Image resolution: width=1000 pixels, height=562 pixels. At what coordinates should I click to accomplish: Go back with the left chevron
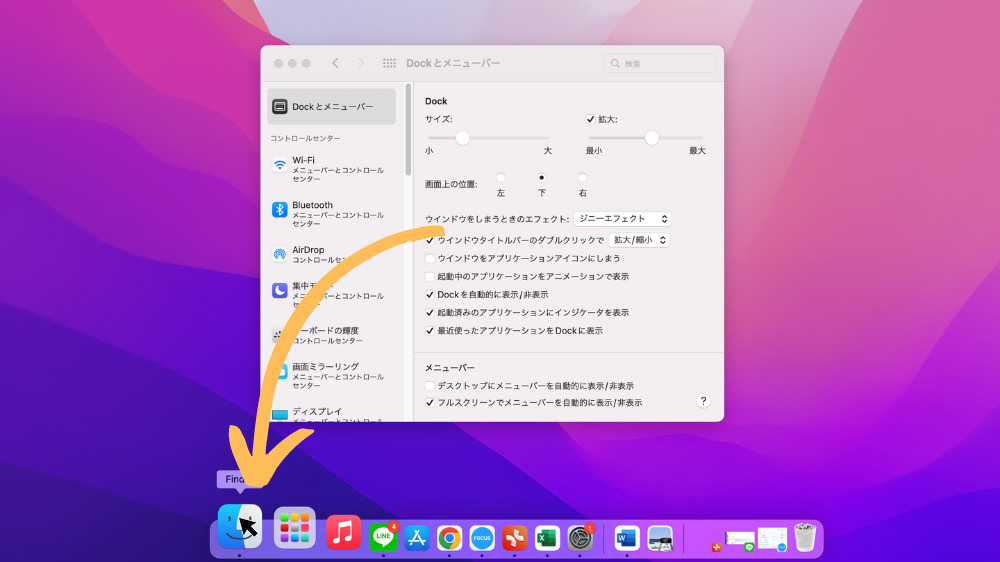coord(335,63)
